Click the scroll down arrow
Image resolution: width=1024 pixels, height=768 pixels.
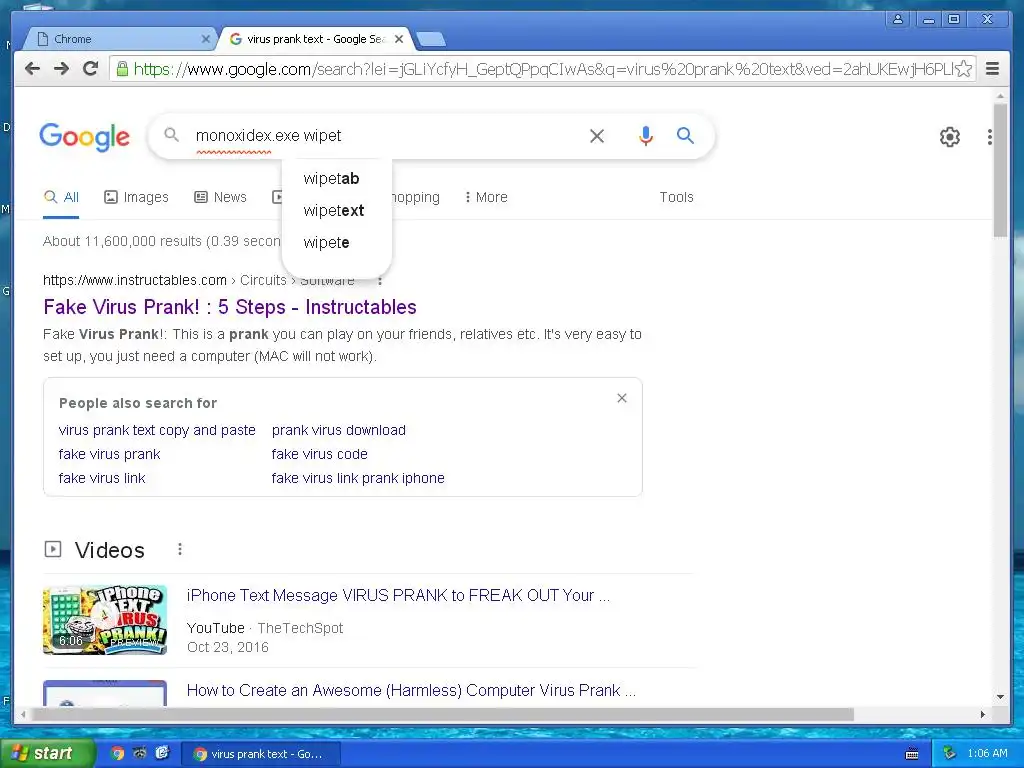(1000, 697)
